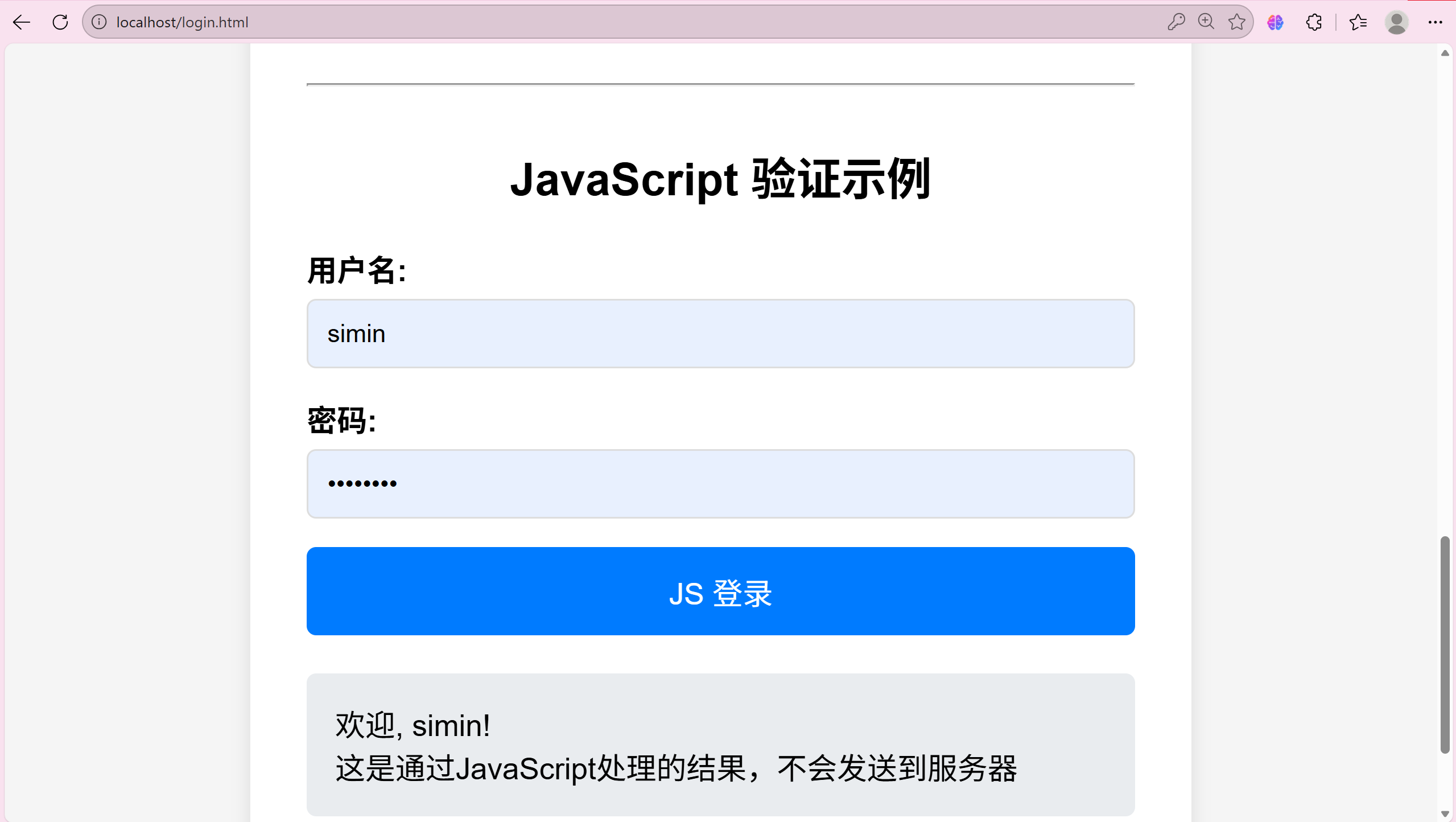Click the scrollbar down arrow
The width and height of the screenshot is (1456, 822).
(1445, 814)
